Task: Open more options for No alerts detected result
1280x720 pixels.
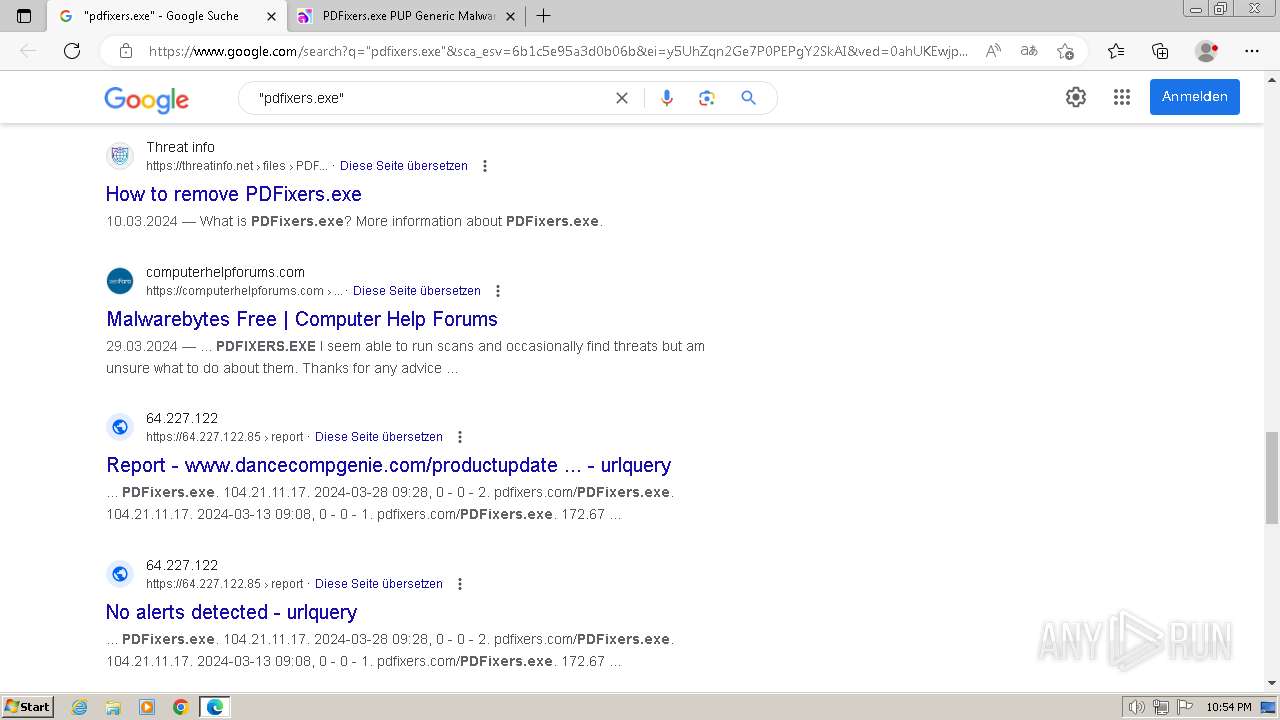Action: coord(460,584)
